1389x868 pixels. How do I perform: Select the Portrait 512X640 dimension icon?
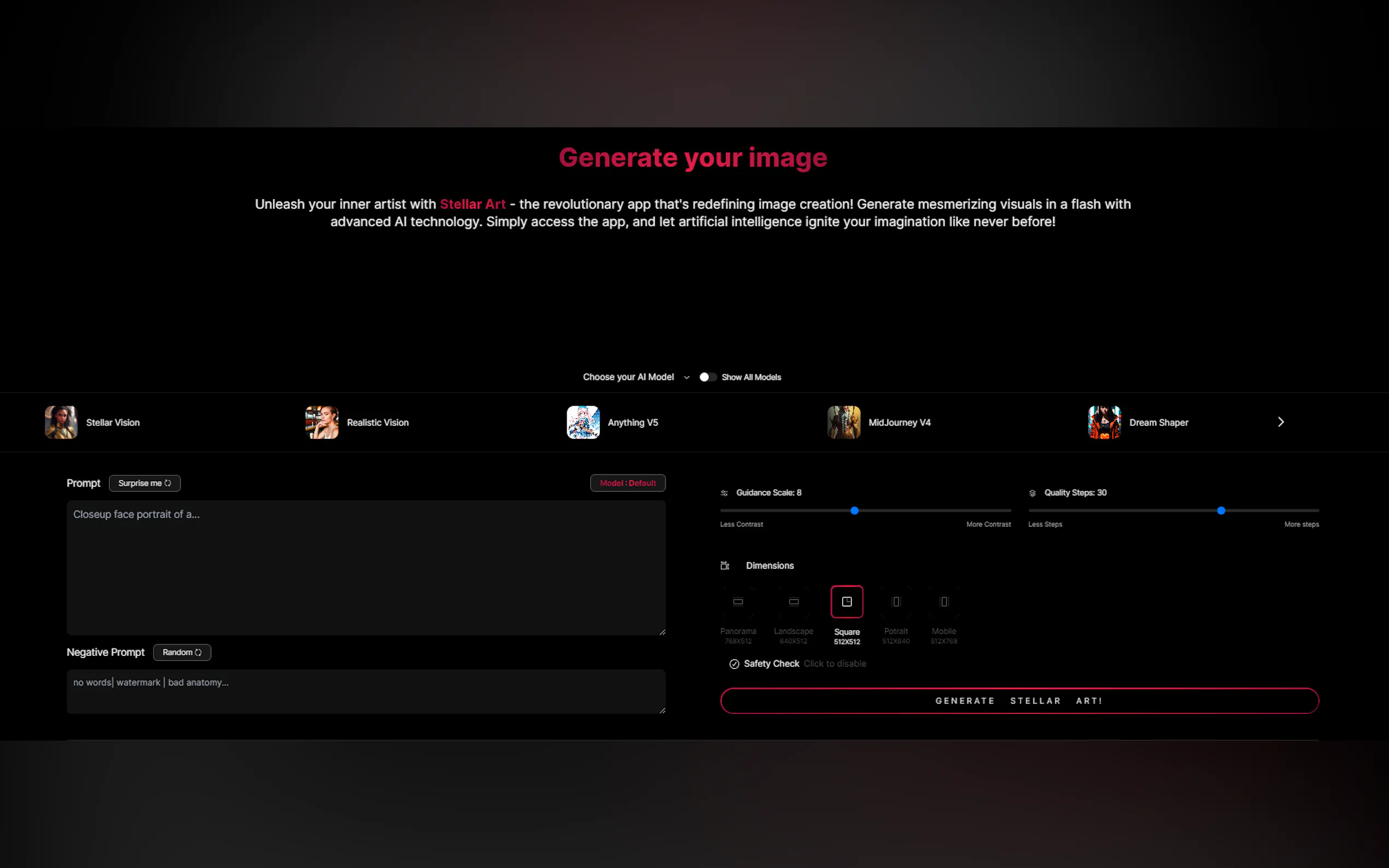[896, 602]
